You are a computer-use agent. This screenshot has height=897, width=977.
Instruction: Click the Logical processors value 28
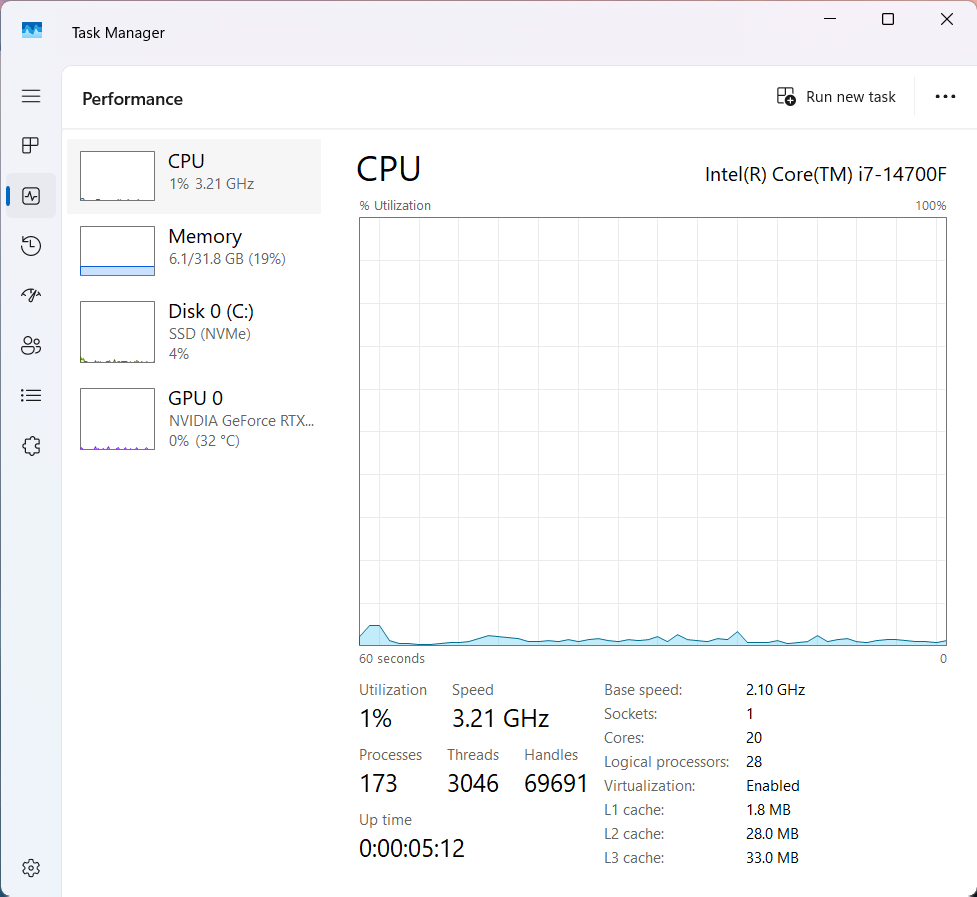[x=754, y=762]
